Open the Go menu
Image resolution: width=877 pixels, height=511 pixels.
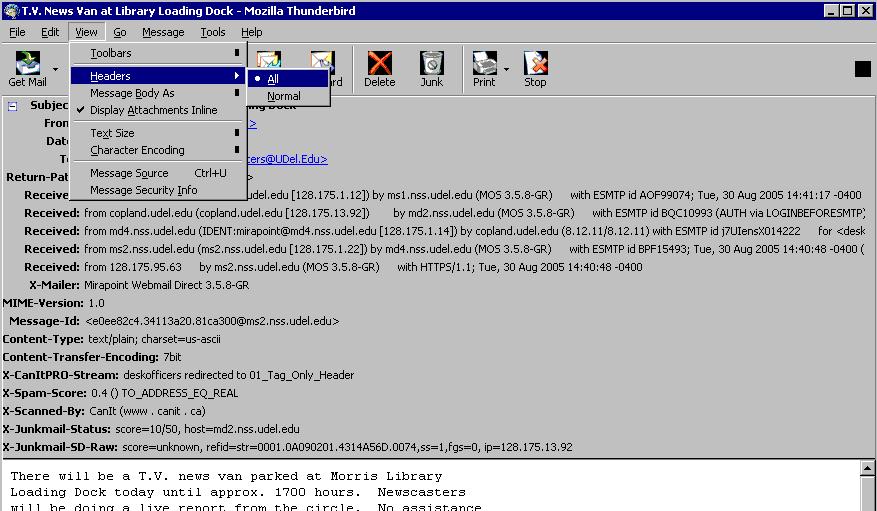(x=120, y=32)
